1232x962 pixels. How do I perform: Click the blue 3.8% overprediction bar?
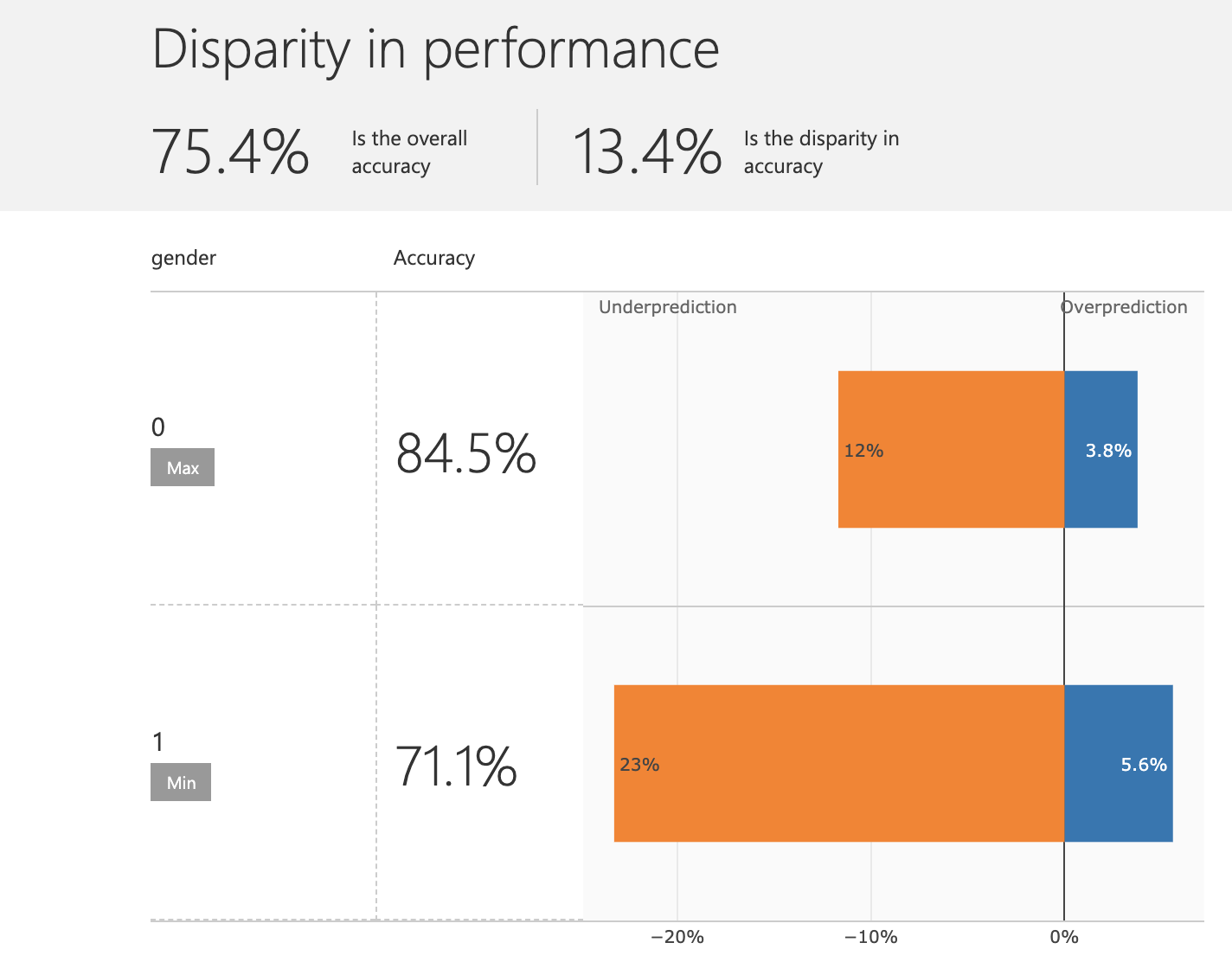[x=1100, y=449]
